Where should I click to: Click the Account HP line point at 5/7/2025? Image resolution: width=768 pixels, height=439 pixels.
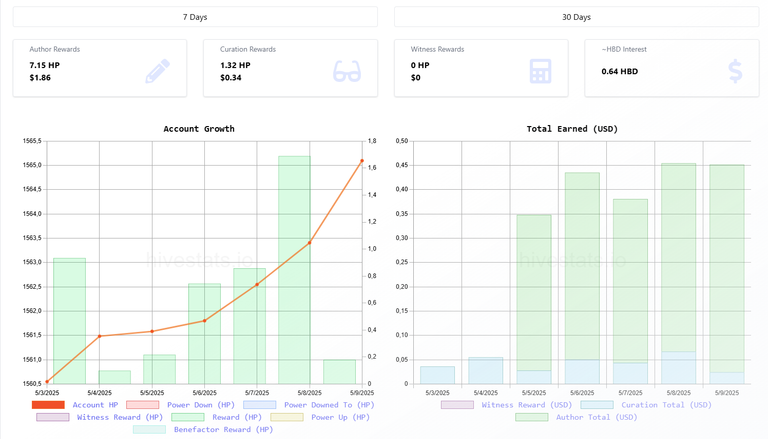tap(257, 285)
